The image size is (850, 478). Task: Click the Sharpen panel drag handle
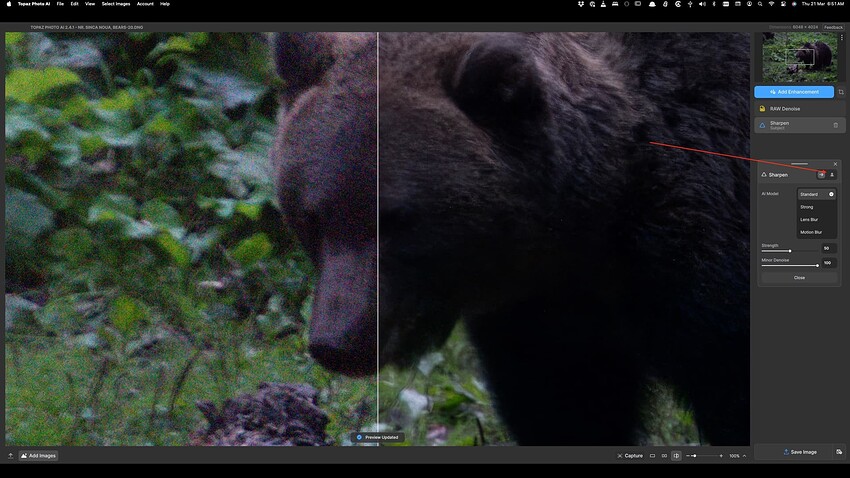point(799,164)
